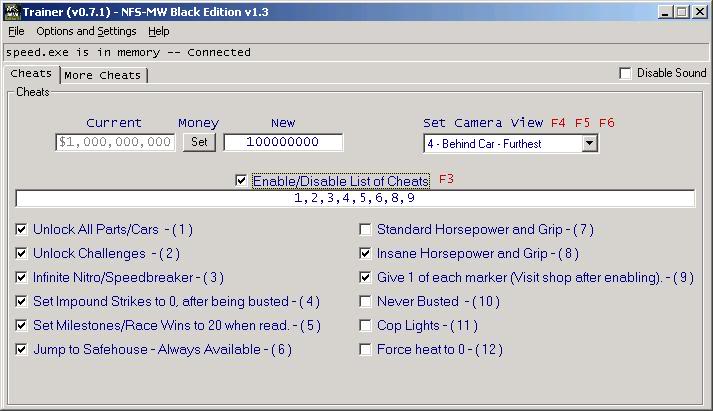Click the cheat list field 1,2,3,4,5,6,8,9
713x411 pixels.
pos(355,198)
